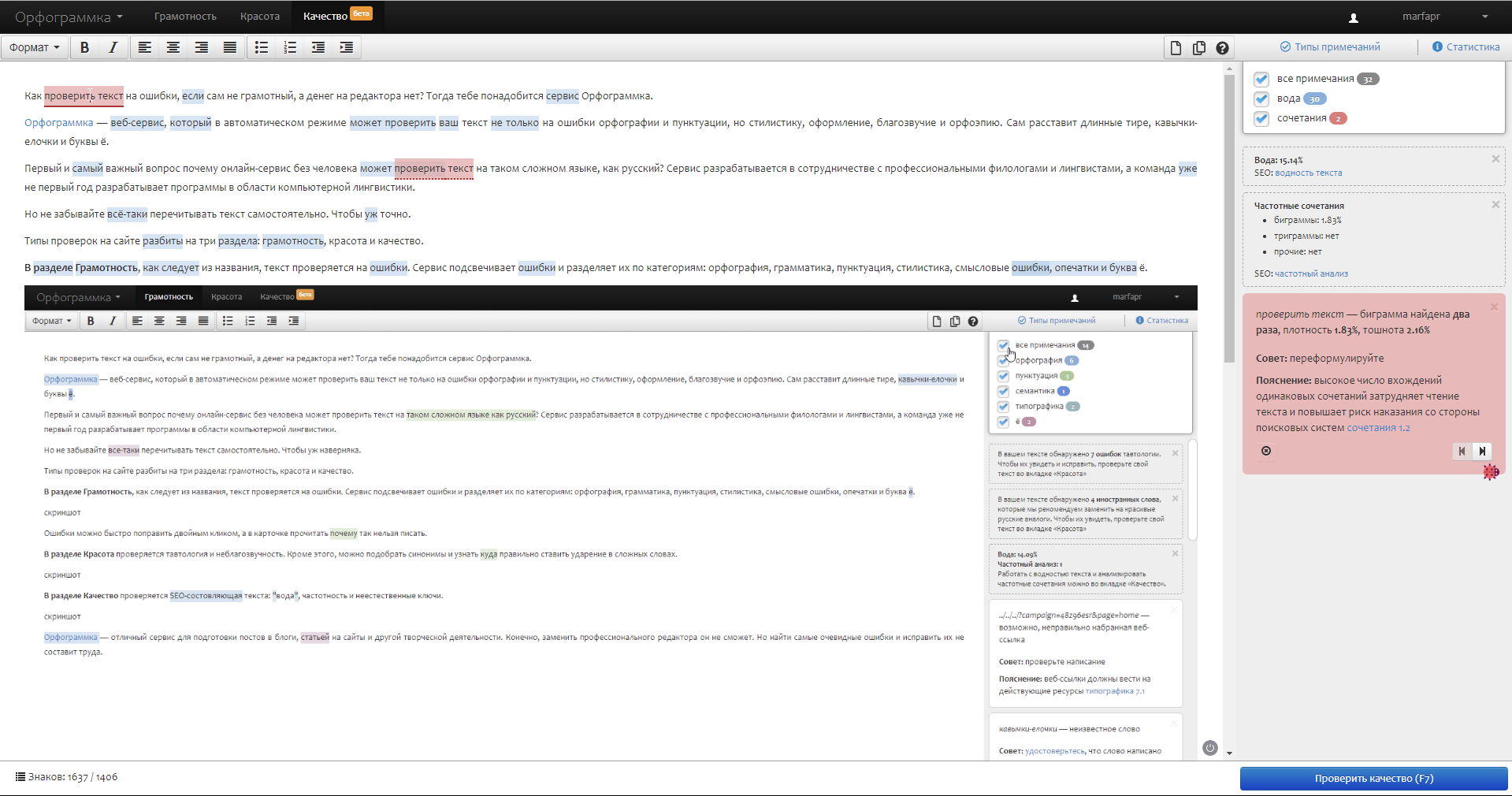This screenshot has width=1512, height=796.
Task: Open the частотный анализ SEO link
Action: coord(1311,274)
